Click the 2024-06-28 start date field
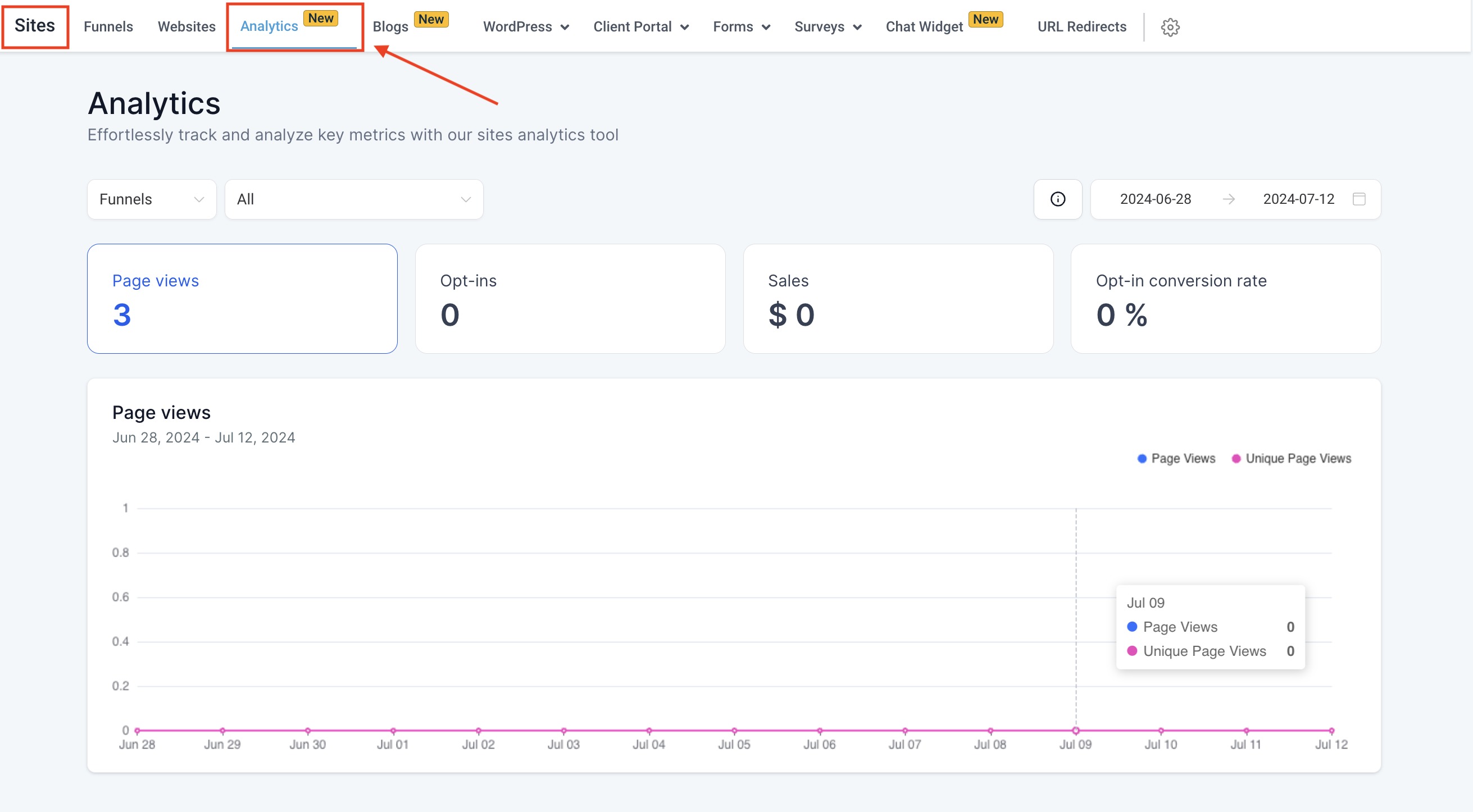This screenshot has width=1473, height=812. point(1155,199)
